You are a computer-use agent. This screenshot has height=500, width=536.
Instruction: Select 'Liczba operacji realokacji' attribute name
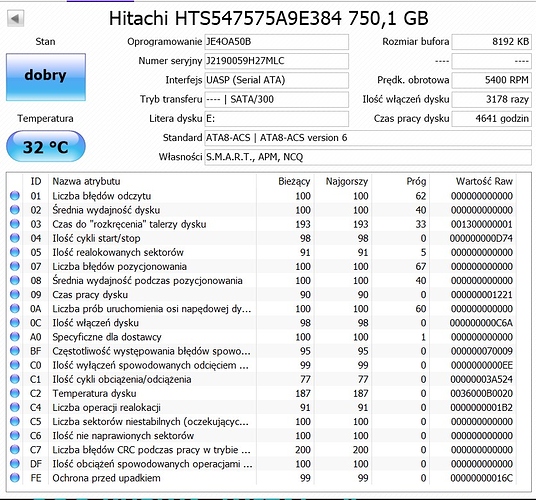point(106,407)
